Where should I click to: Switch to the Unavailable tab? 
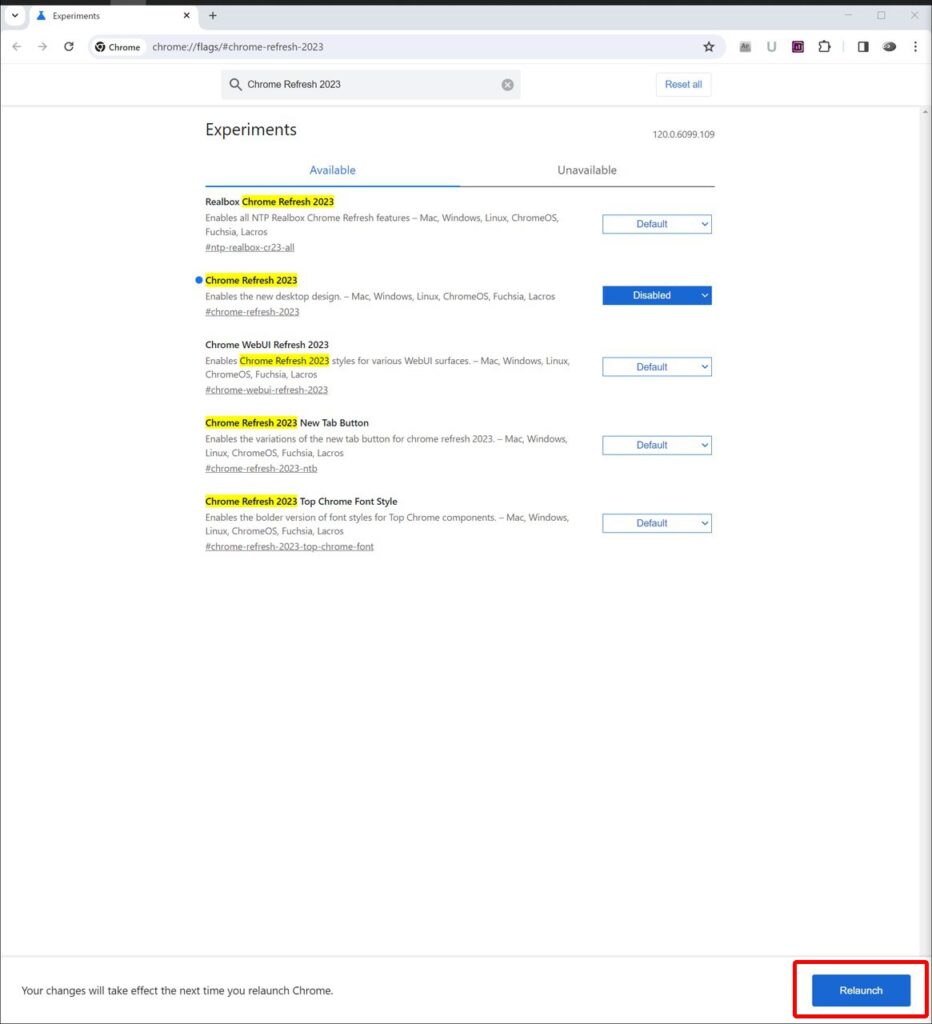point(586,170)
